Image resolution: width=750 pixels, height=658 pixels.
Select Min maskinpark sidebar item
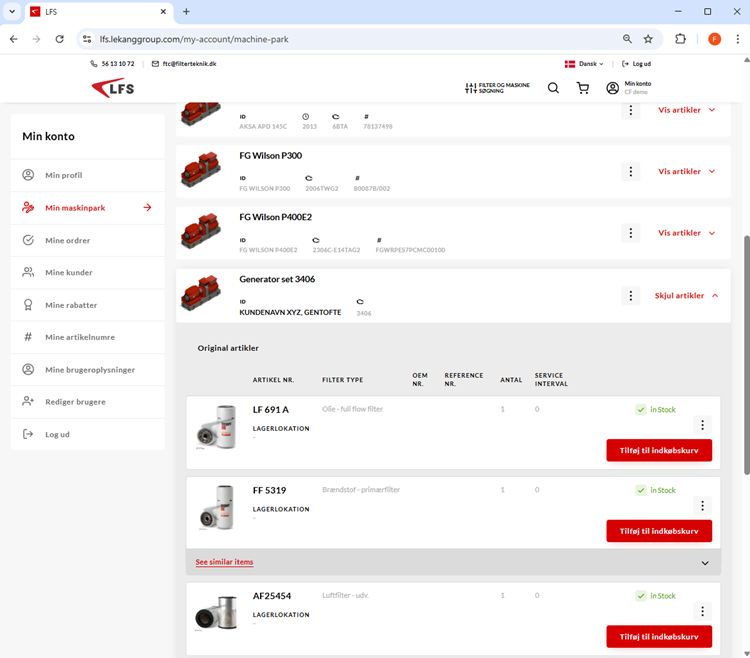88,208
